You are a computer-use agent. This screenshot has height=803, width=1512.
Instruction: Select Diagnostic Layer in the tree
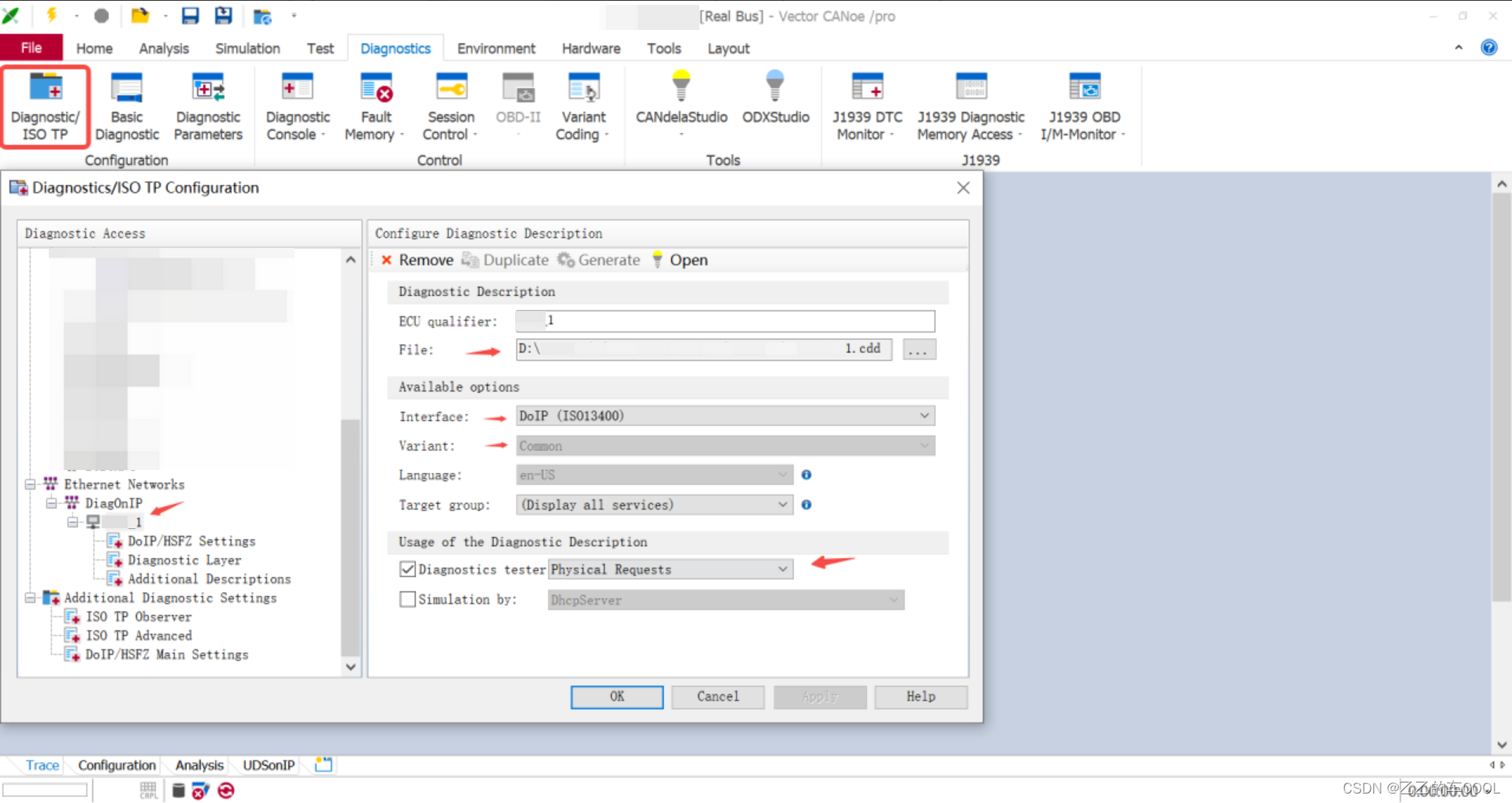[x=184, y=560]
